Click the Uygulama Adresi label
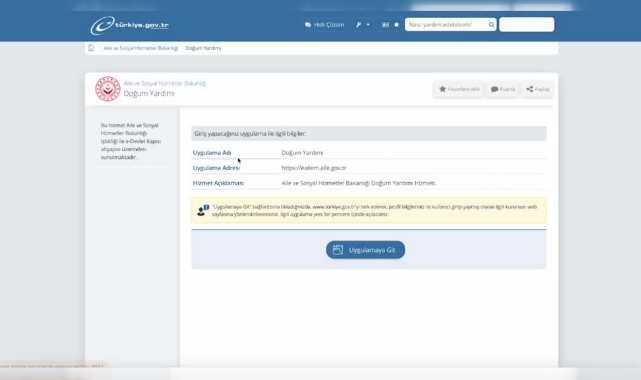 tap(216, 168)
